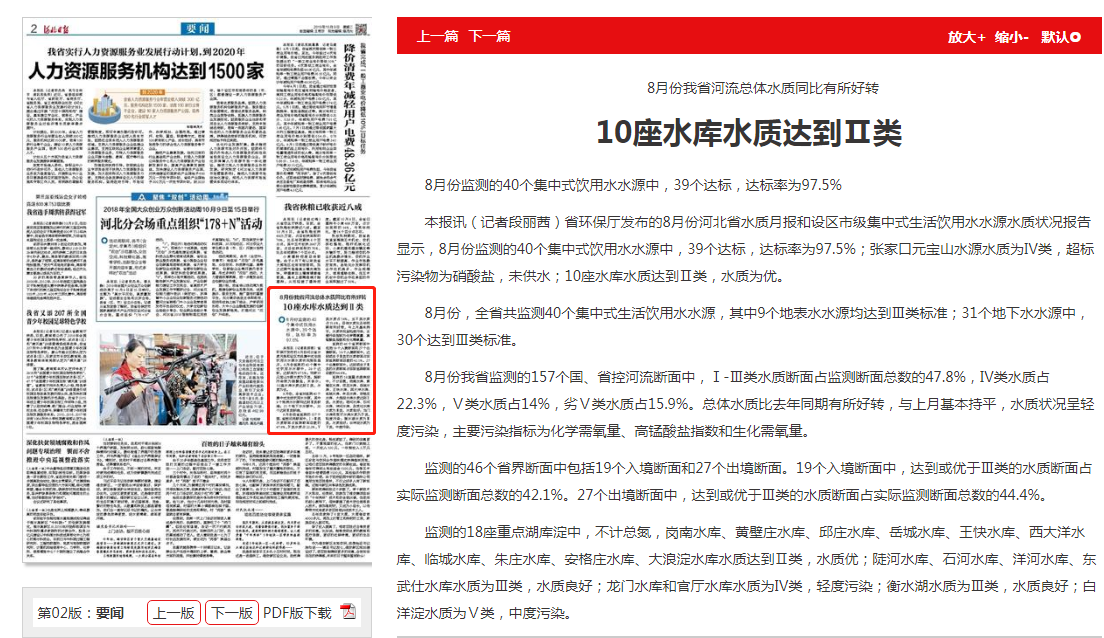Image resolution: width=1104 pixels, height=638 pixels.
Task: Go to next article via 下一篇
Action: (489, 36)
